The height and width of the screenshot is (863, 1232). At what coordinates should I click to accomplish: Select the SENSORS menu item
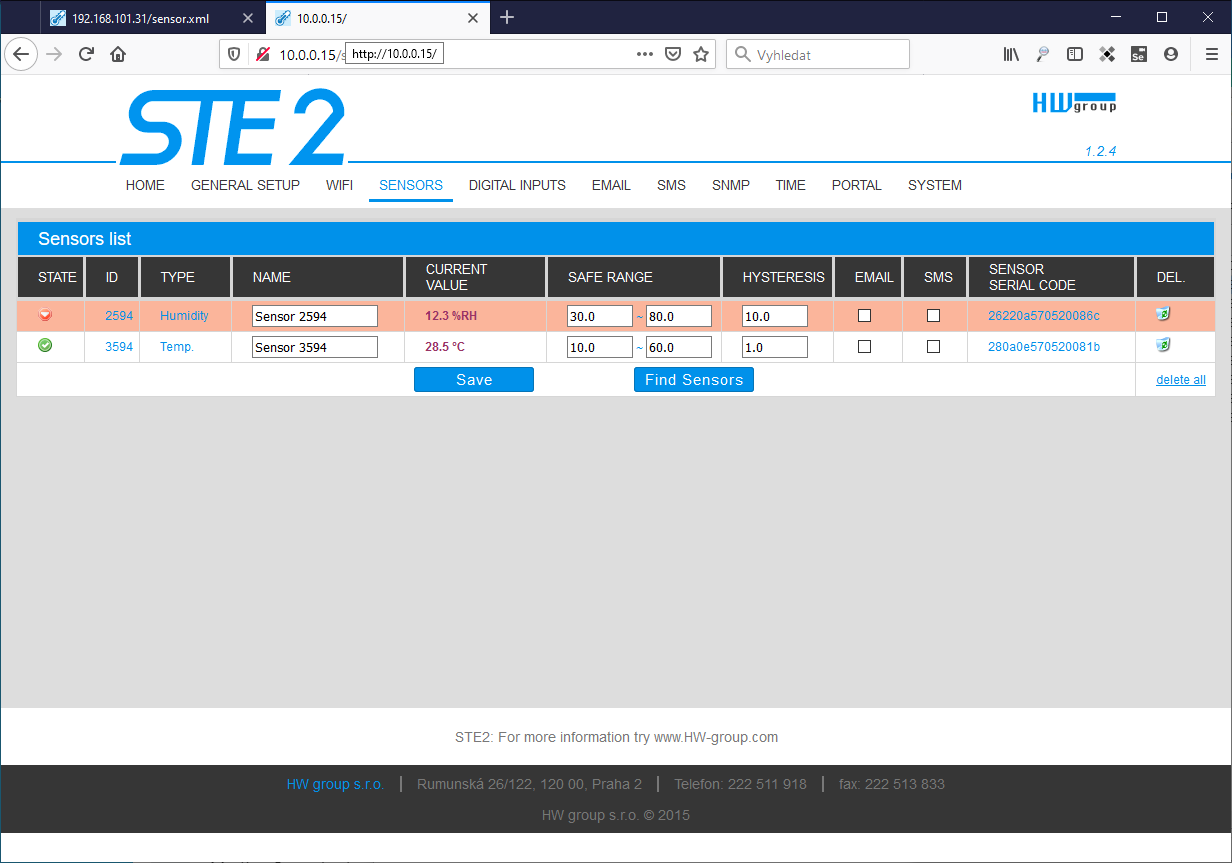pos(411,185)
